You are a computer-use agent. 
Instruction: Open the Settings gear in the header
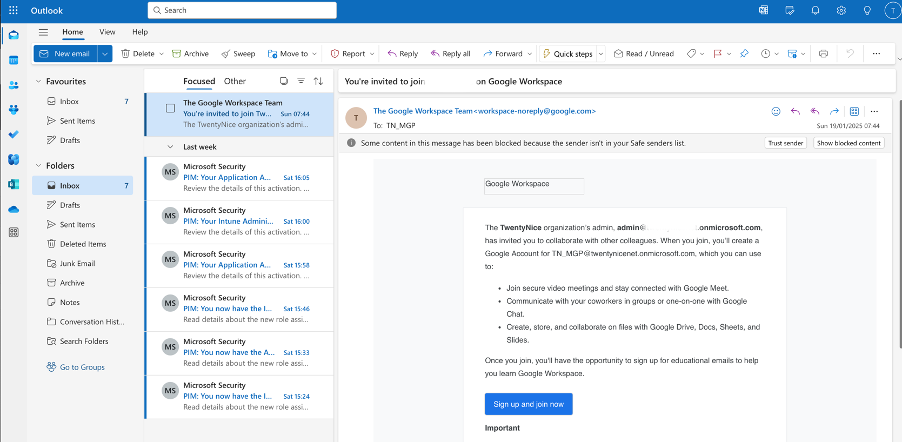pyautogui.click(x=841, y=10)
